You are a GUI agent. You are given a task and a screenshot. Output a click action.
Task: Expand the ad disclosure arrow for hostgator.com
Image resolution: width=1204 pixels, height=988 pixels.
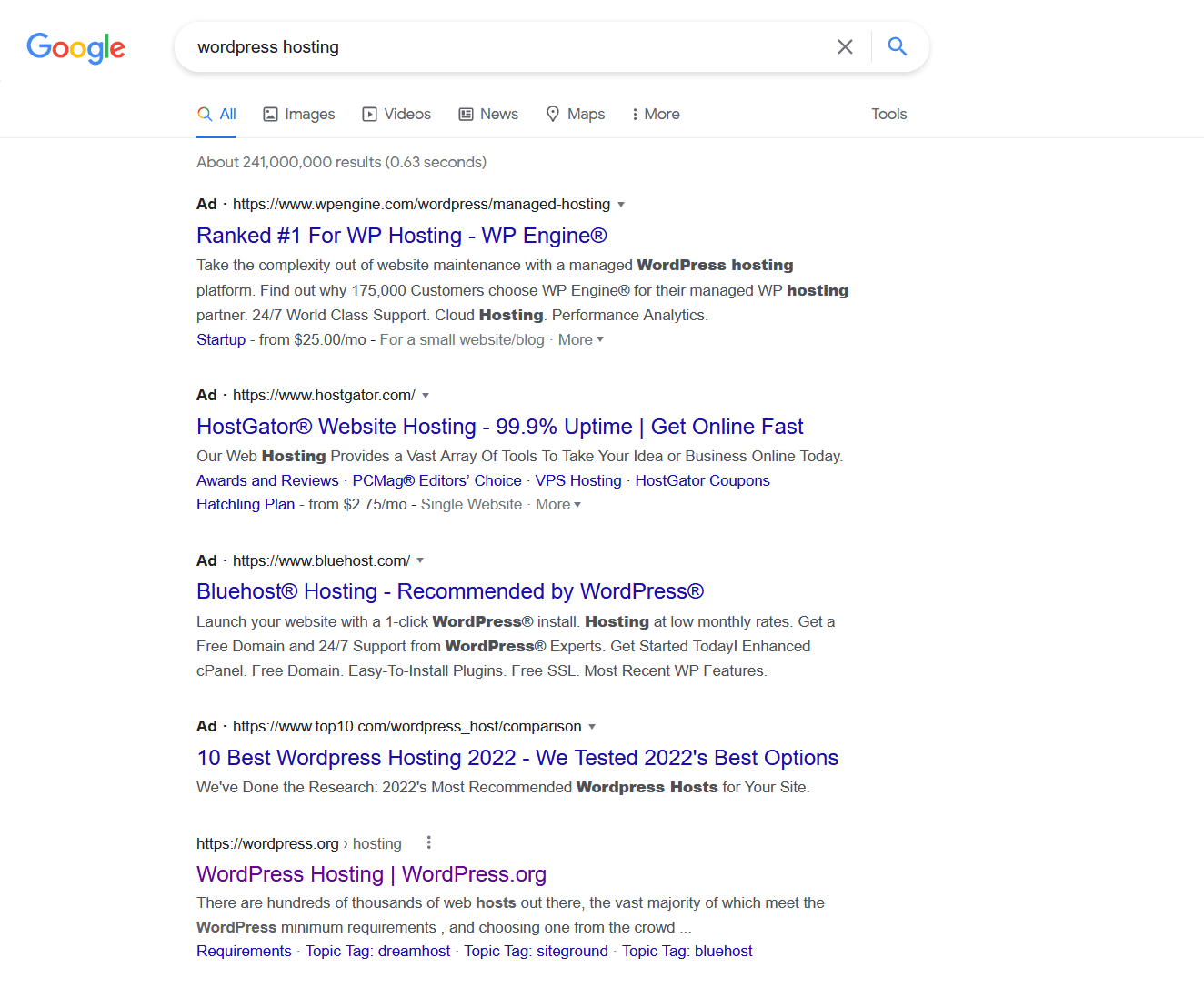(x=426, y=395)
